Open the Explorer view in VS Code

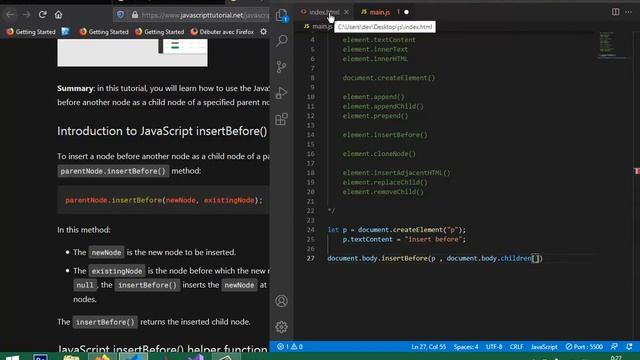pyautogui.click(x=281, y=15)
